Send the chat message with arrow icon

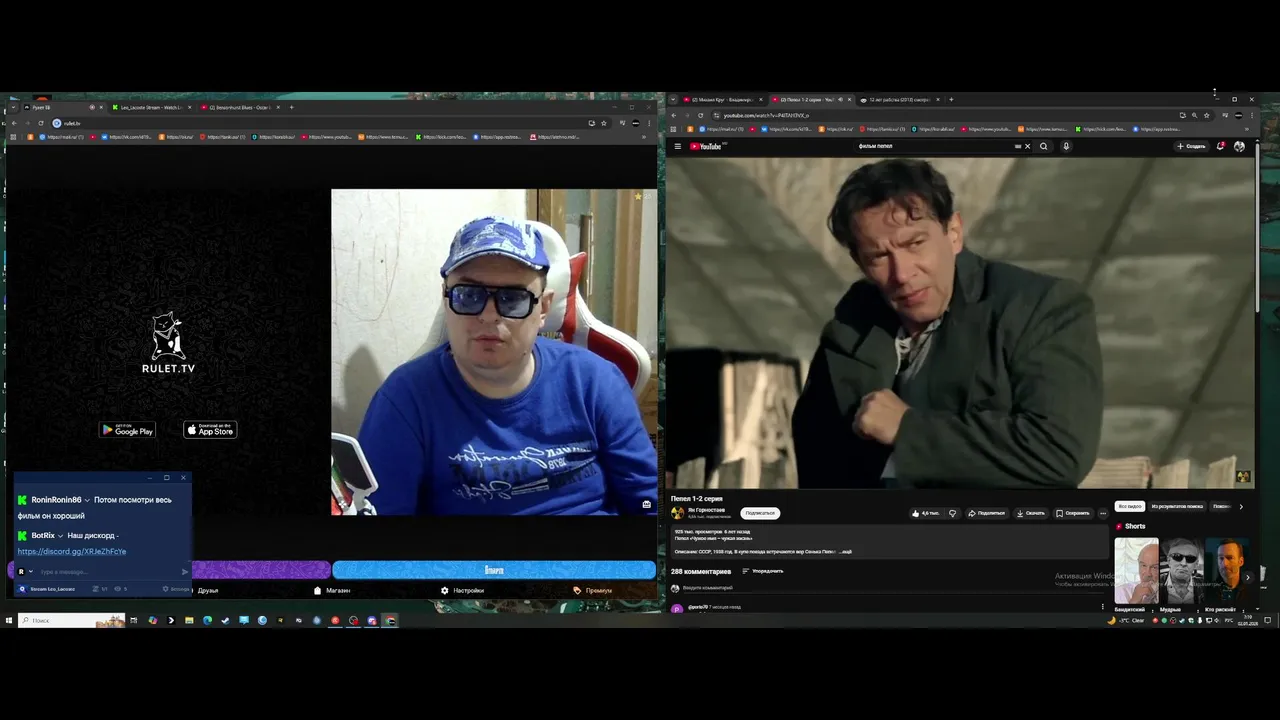(184, 572)
